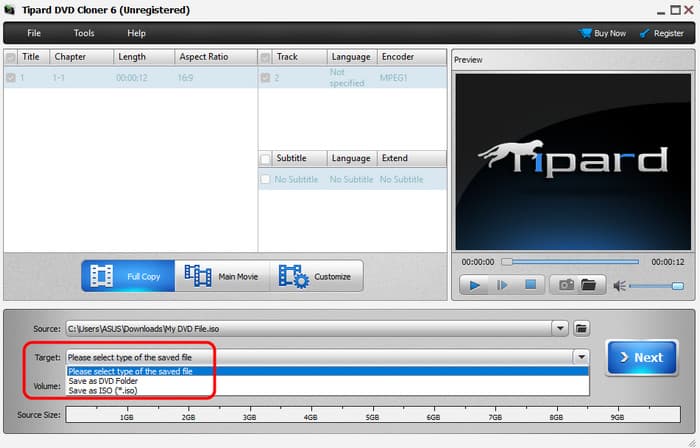Open the Tools menu
This screenshot has height=448, width=700.
[x=84, y=33]
